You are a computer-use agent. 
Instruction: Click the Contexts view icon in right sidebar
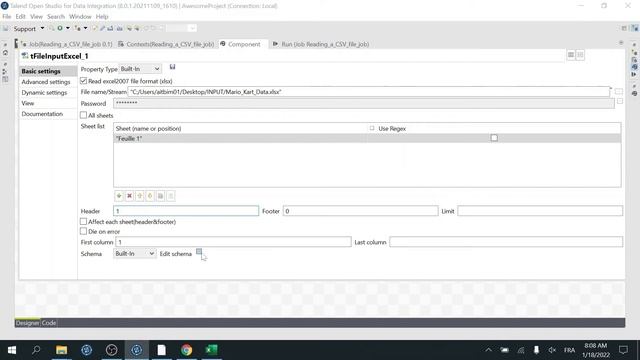tap(634, 60)
